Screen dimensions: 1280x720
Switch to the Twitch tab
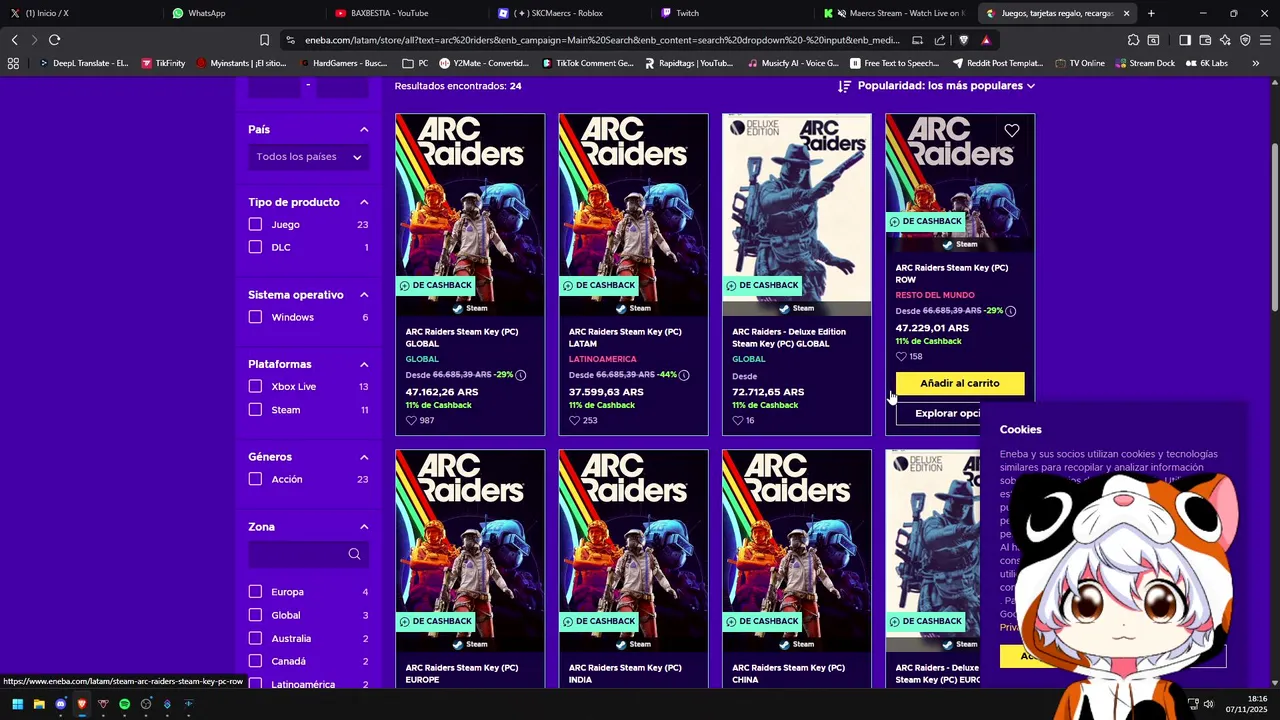(x=730, y=13)
